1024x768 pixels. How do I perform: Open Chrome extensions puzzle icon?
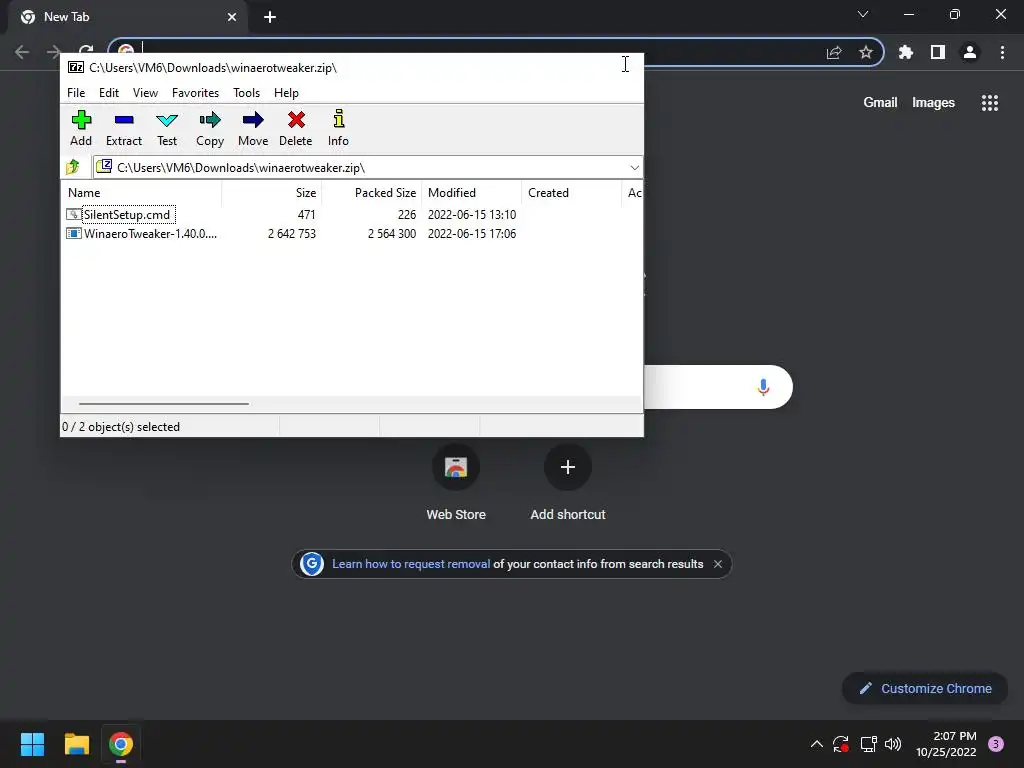click(x=905, y=52)
